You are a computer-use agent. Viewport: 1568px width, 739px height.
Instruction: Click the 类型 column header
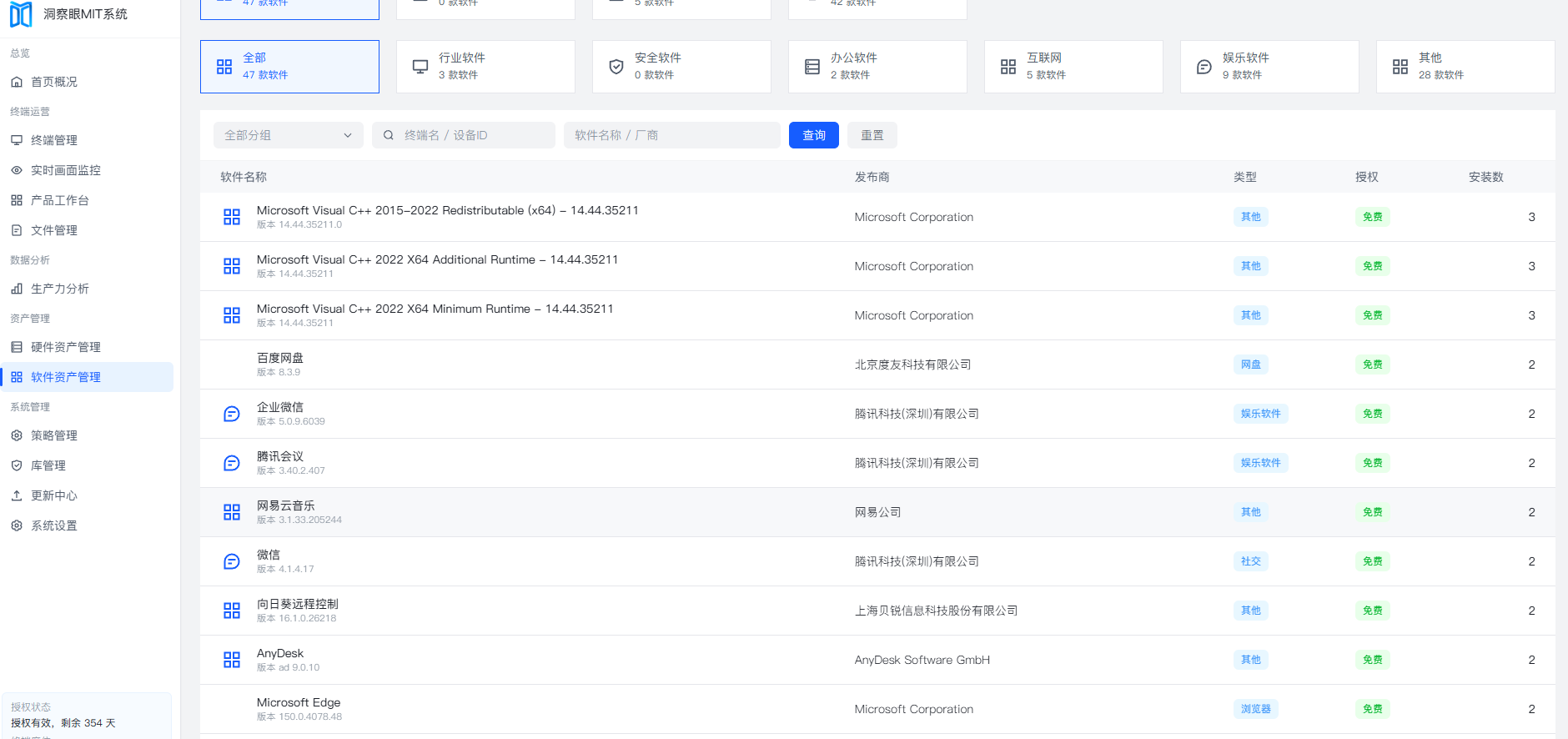(x=1245, y=177)
